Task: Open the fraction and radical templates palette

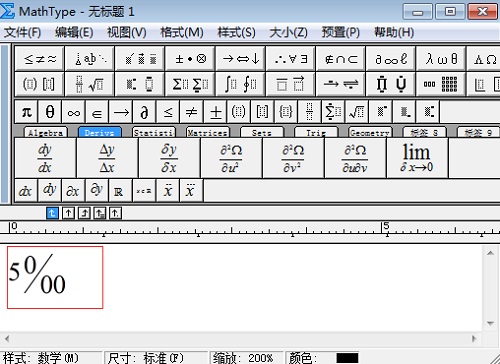Action: tap(90, 84)
